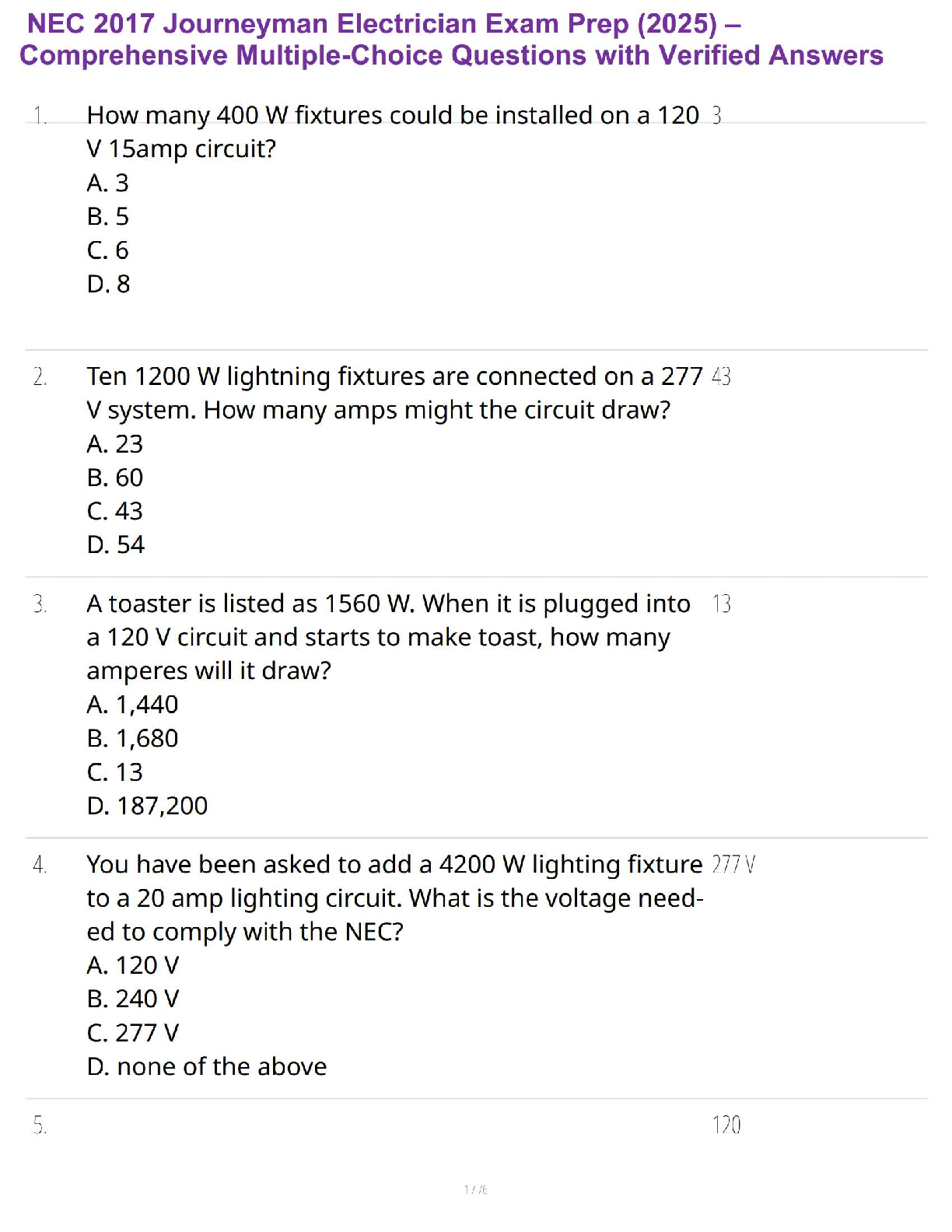Screen dimensions: 952x1232
Task: Pick option "C. 277 V" in the answer list
Action: point(132,1033)
